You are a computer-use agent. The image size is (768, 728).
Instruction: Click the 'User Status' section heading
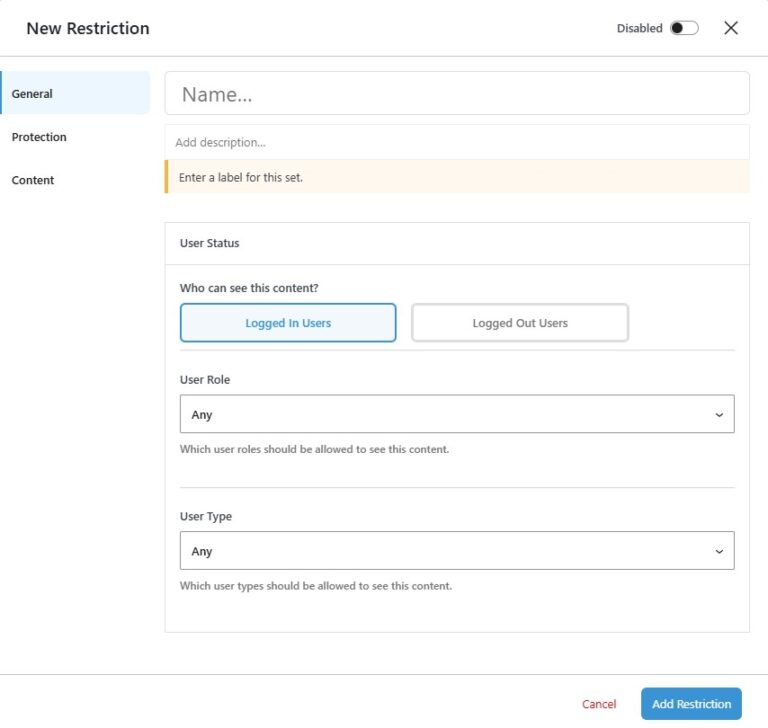click(x=209, y=243)
